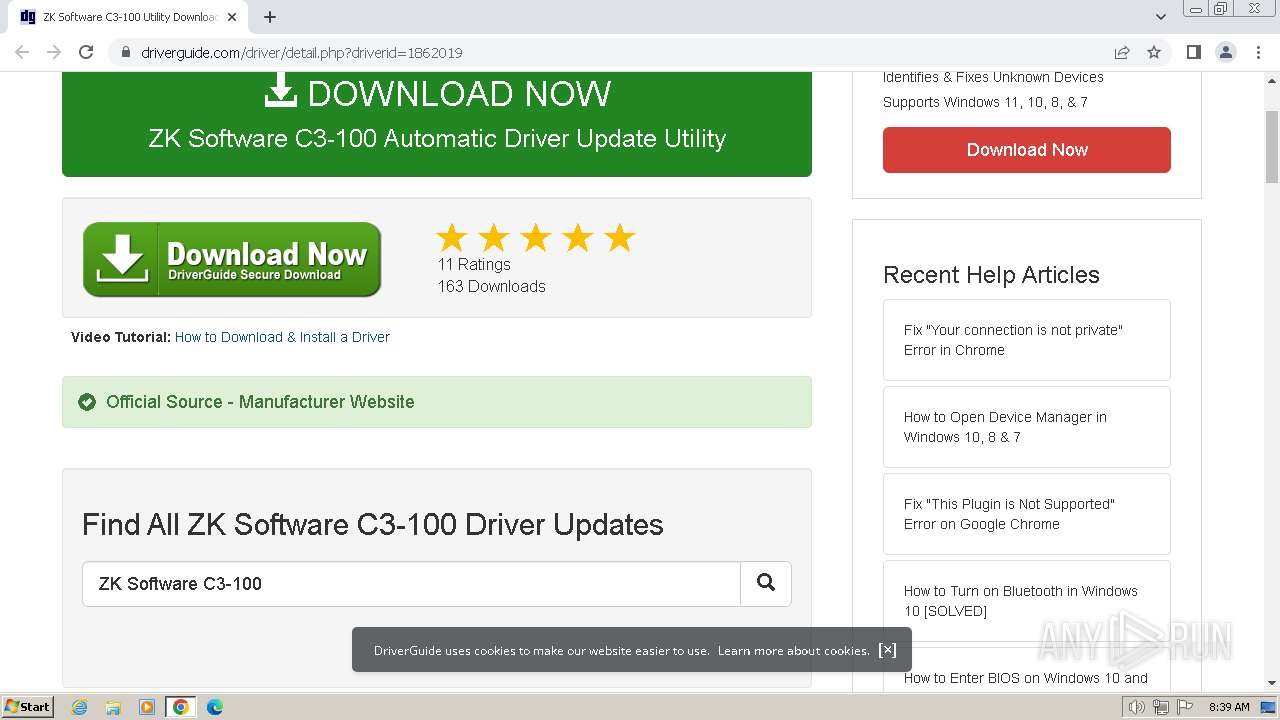
Task: Open the Chrome three-dot menu
Action: (x=1258, y=52)
